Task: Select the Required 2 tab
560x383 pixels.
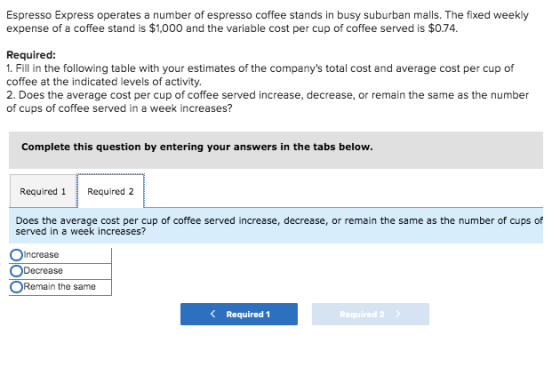Action: pyautogui.click(x=111, y=191)
